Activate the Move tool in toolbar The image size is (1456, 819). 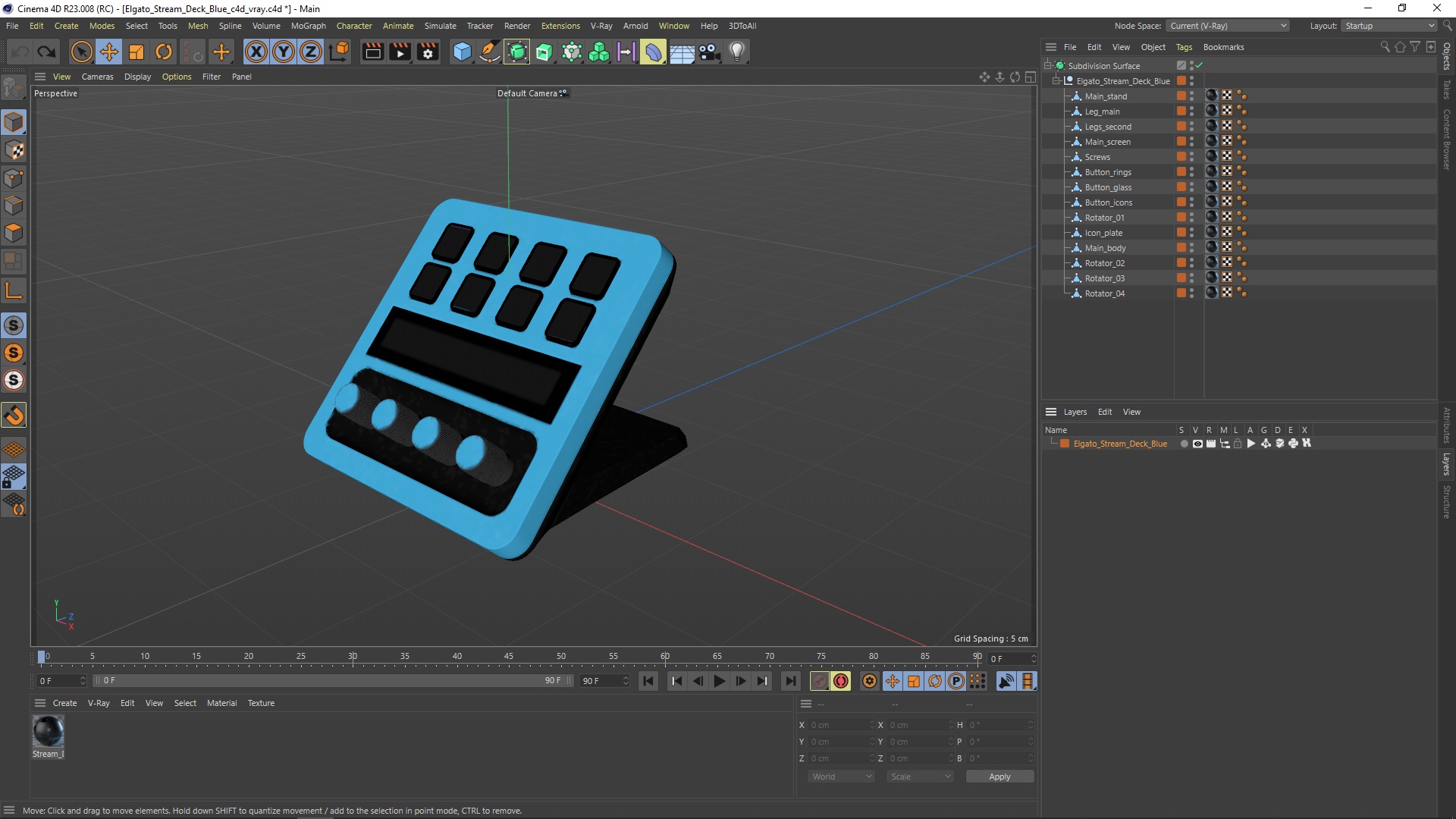(x=109, y=52)
